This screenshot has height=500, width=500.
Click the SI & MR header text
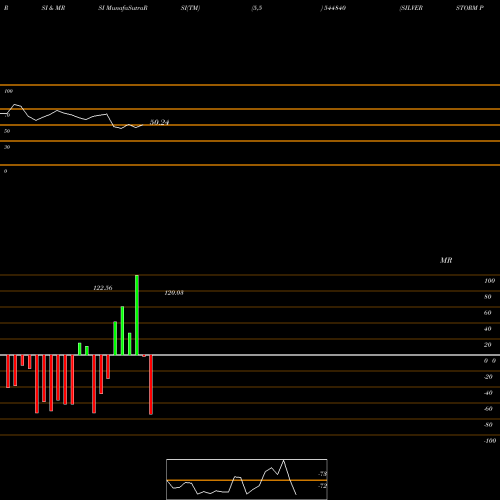pyautogui.click(x=53, y=8)
